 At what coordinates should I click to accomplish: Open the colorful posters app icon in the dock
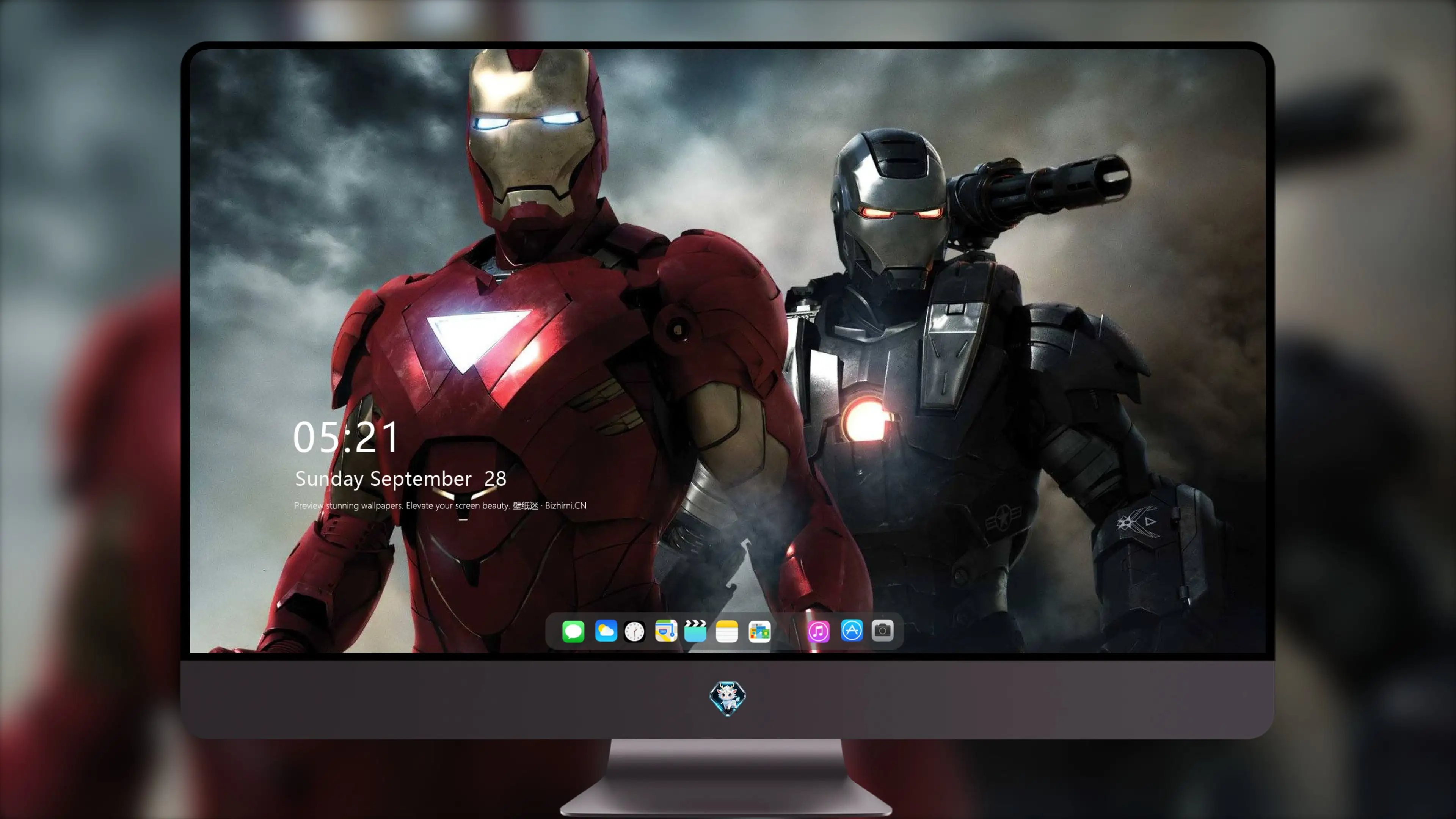pos(759,631)
